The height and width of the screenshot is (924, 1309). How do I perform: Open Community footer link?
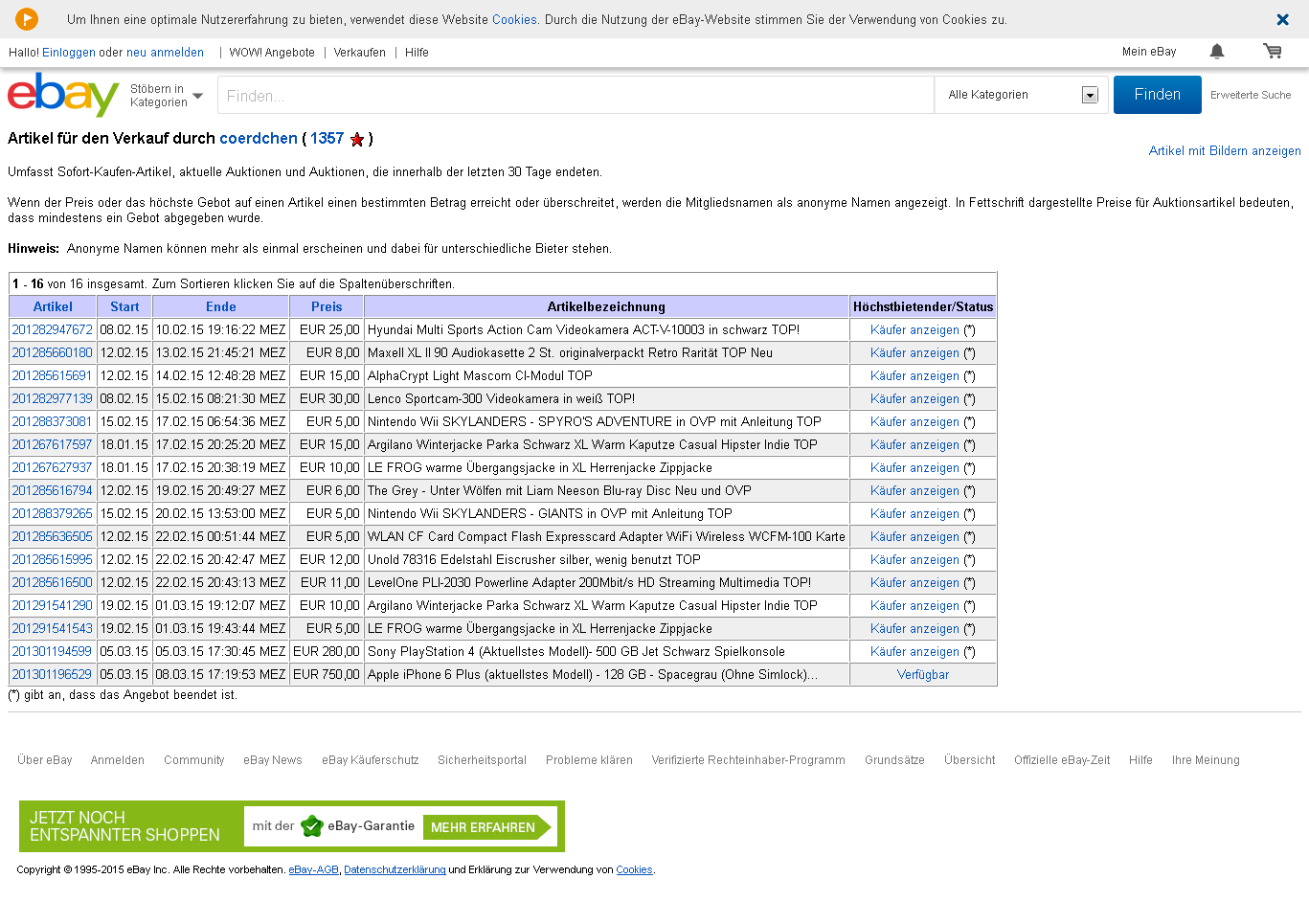194,760
